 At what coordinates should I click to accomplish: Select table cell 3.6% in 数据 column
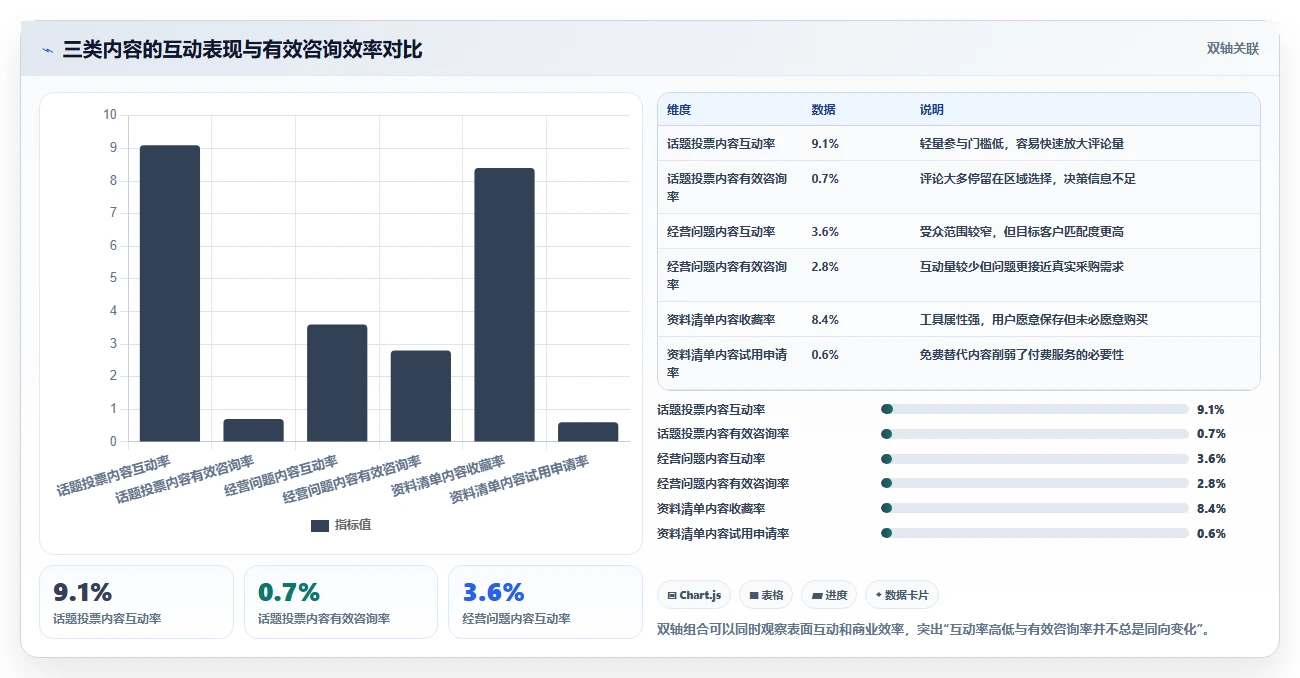825,232
